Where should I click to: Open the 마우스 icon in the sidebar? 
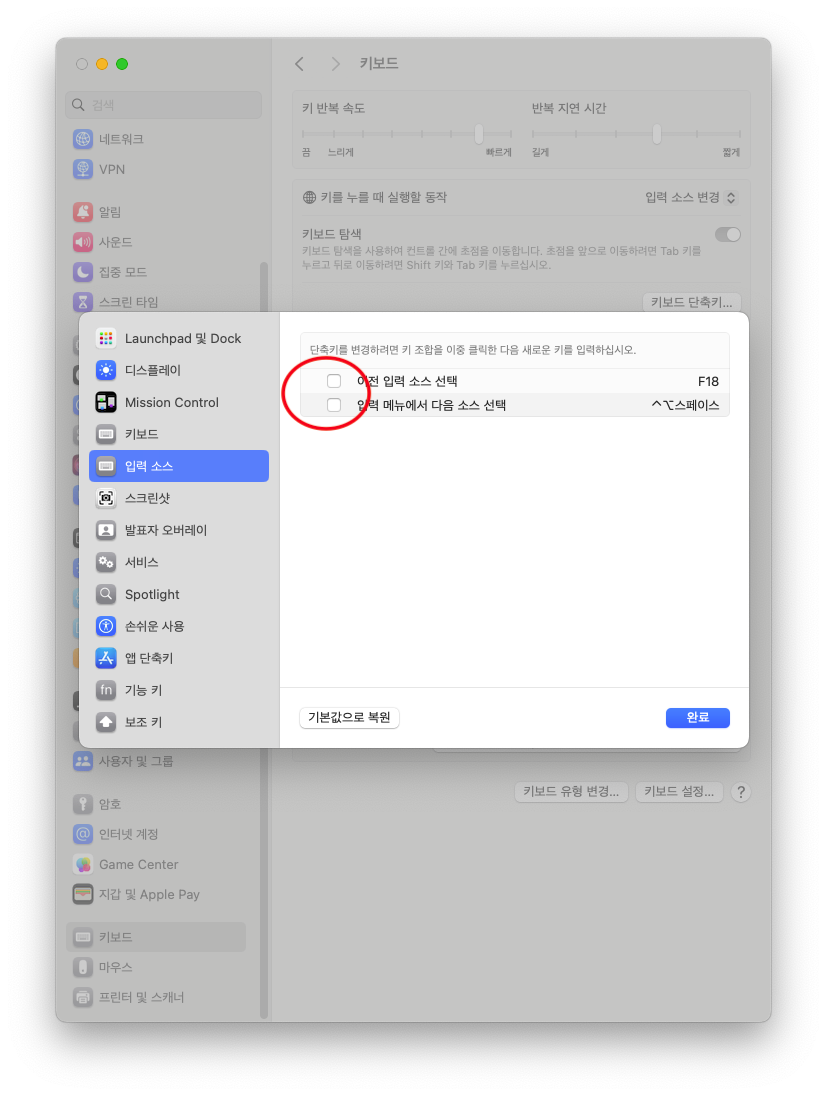pos(83,967)
